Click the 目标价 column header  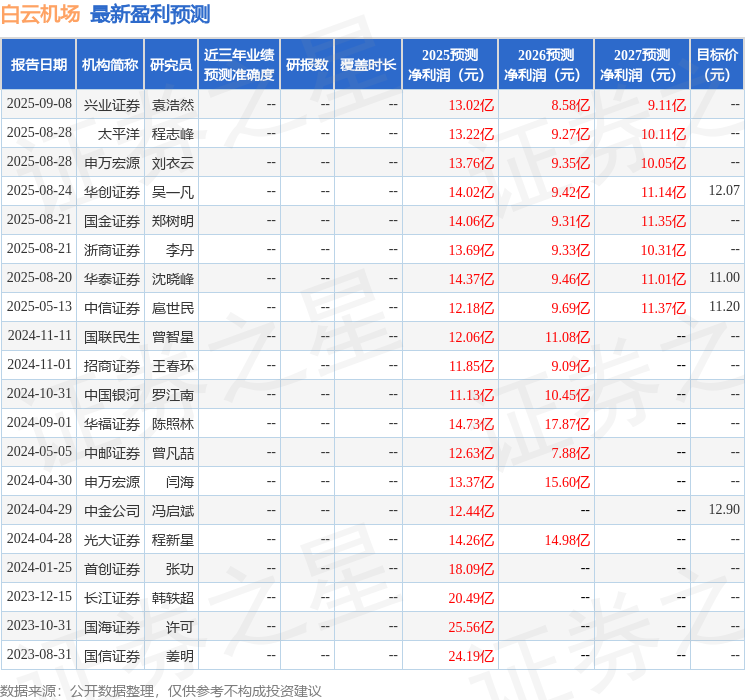[x=717, y=65]
